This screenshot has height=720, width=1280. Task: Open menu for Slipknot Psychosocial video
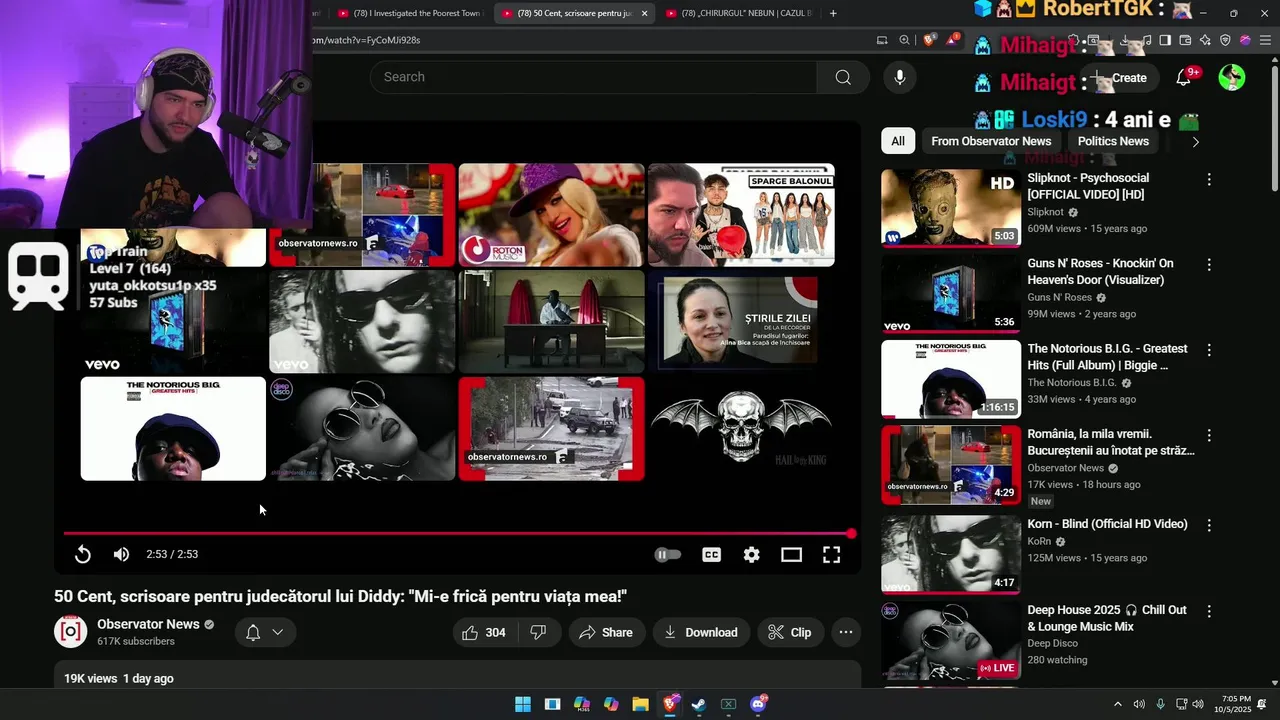point(1208,179)
